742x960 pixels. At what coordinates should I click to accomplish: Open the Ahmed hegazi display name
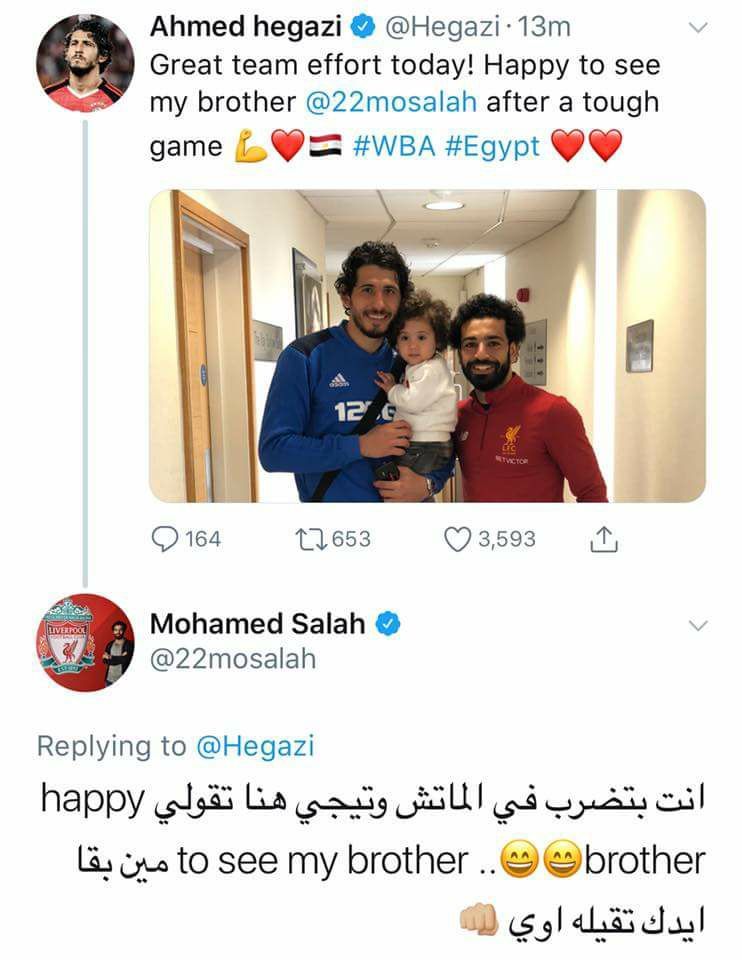[245, 26]
